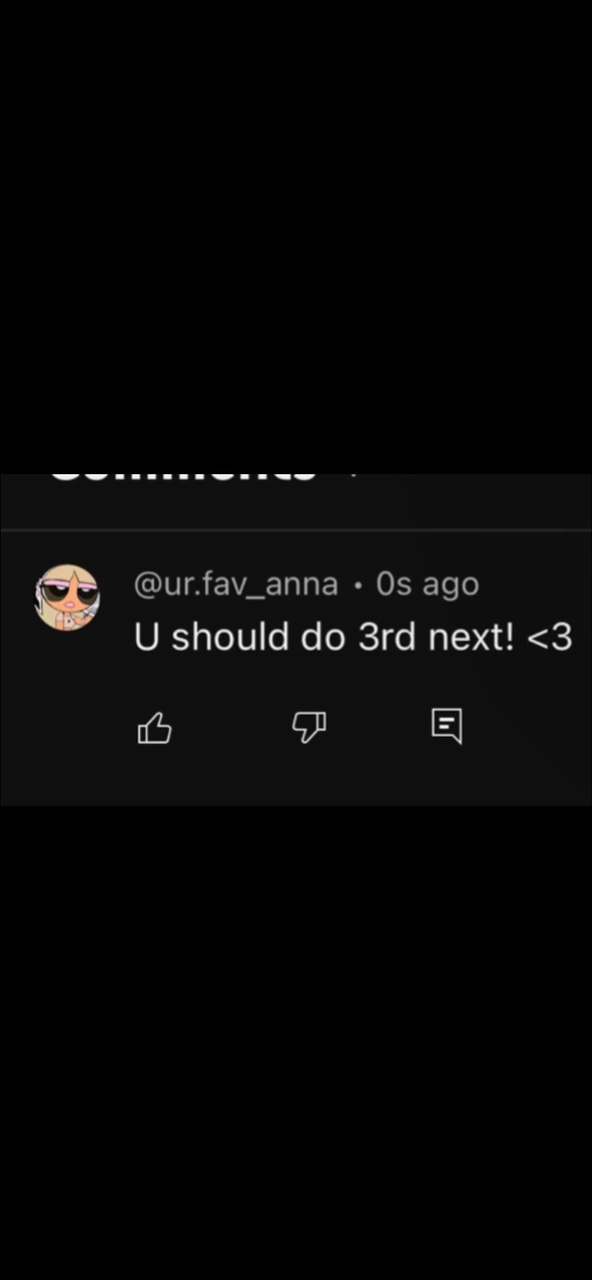Dislike the comment from @ur.fav_anna
Screen dimensions: 592x1280
click(308, 727)
